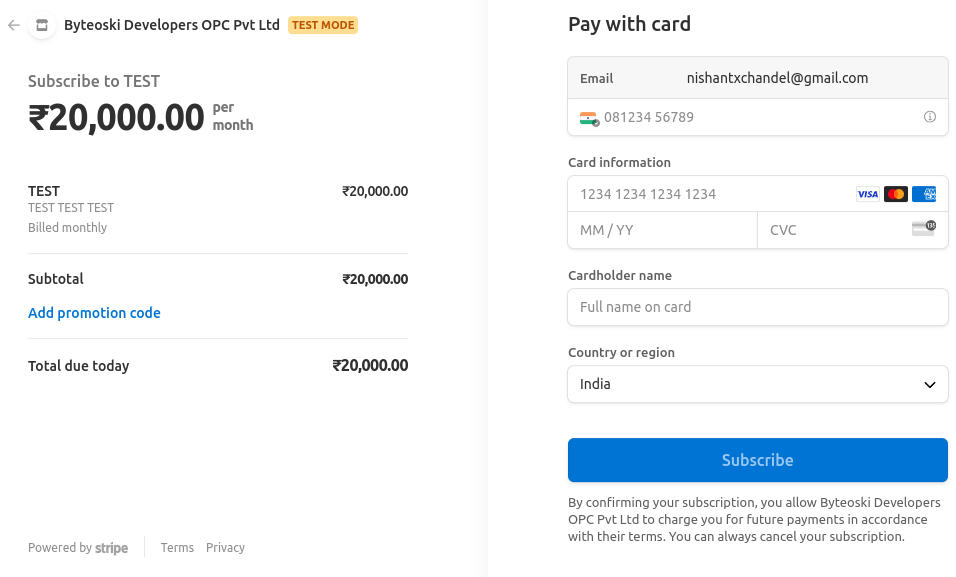Click the CVC card hint icon
The width and height of the screenshot is (956, 577).
924,229
